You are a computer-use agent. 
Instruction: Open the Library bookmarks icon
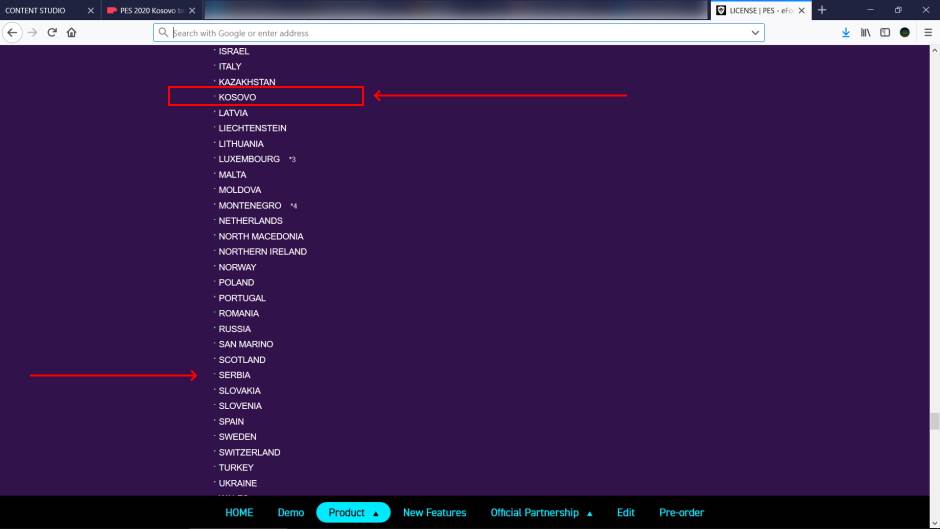866,32
